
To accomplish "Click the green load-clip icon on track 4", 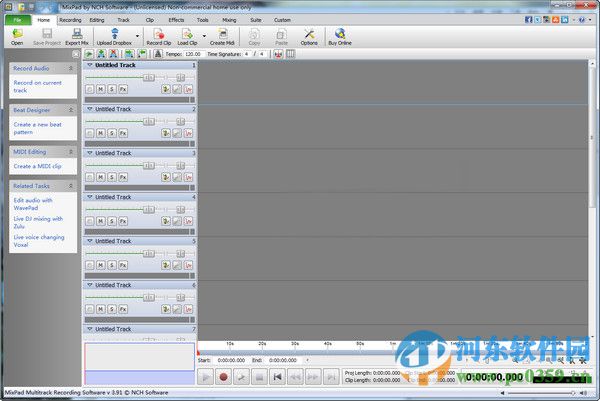I will coord(166,221).
